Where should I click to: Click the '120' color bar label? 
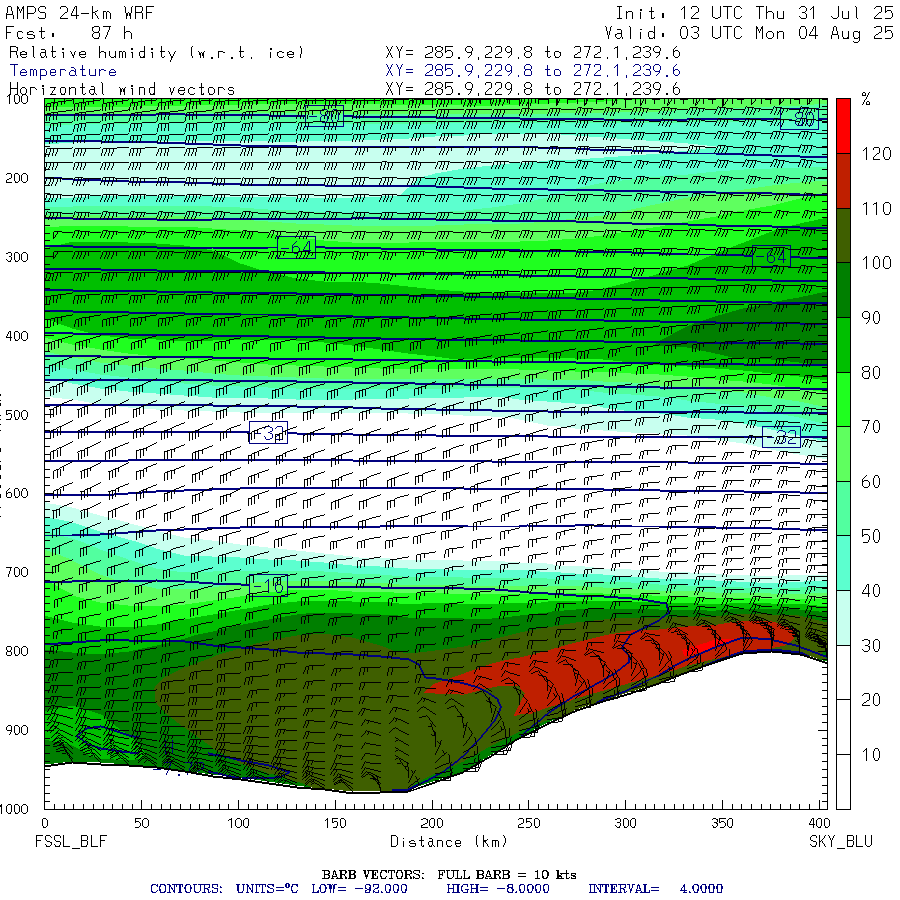tap(876, 154)
